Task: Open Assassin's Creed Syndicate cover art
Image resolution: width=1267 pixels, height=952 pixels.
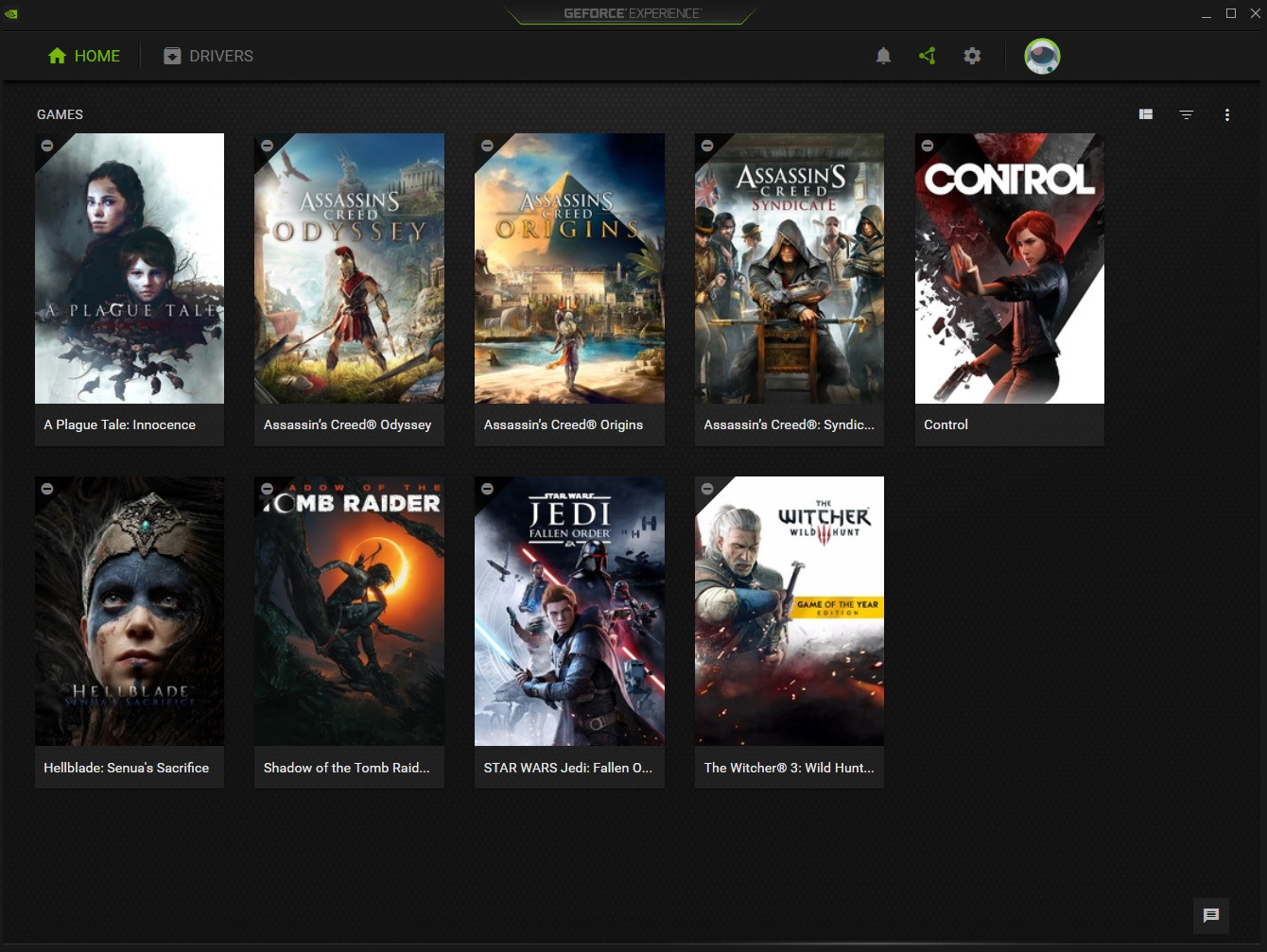Action: pos(790,268)
